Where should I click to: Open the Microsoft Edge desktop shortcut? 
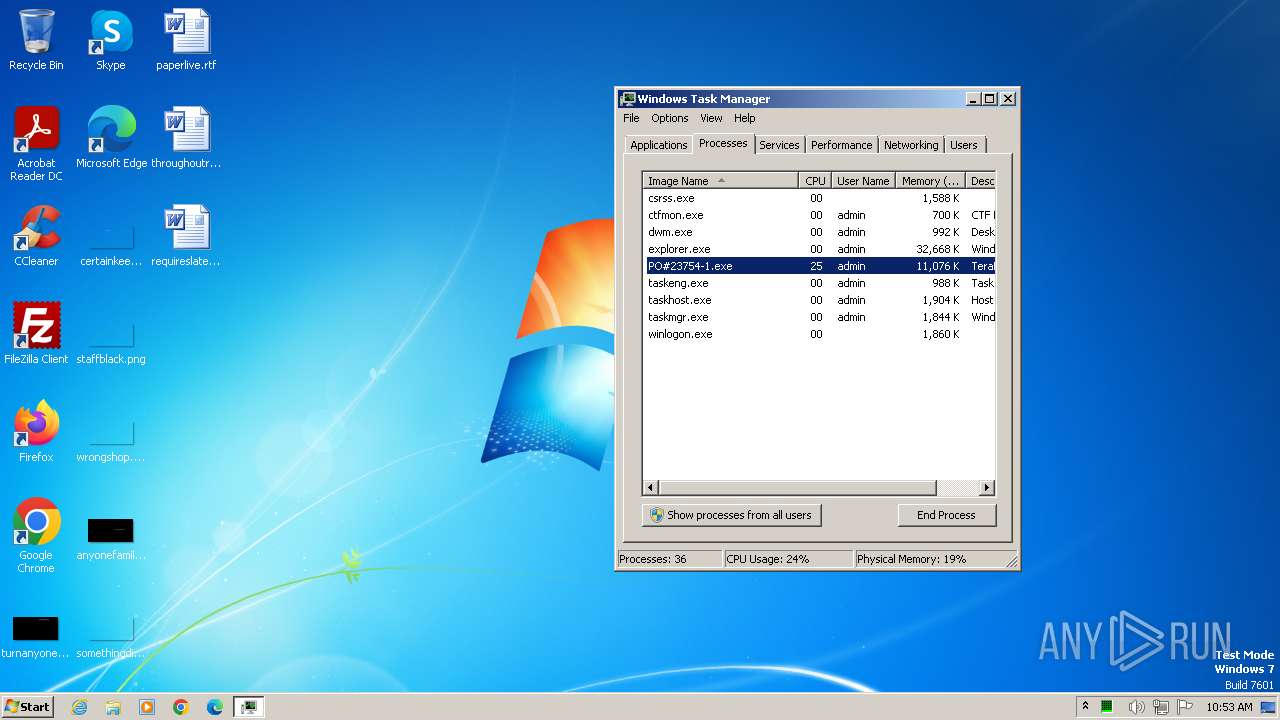111,138
